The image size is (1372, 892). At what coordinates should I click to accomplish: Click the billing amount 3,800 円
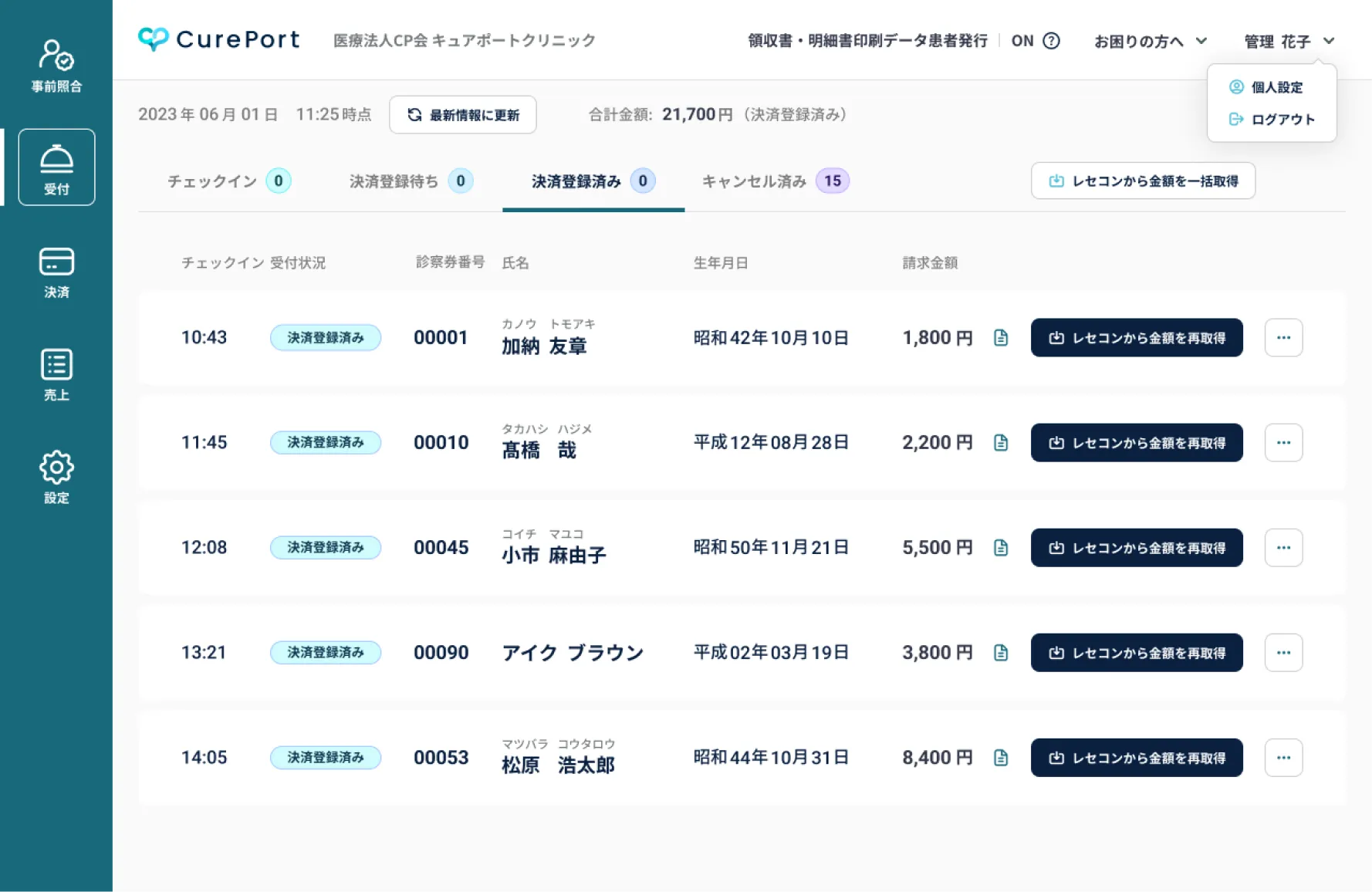[x=938, y=653]
